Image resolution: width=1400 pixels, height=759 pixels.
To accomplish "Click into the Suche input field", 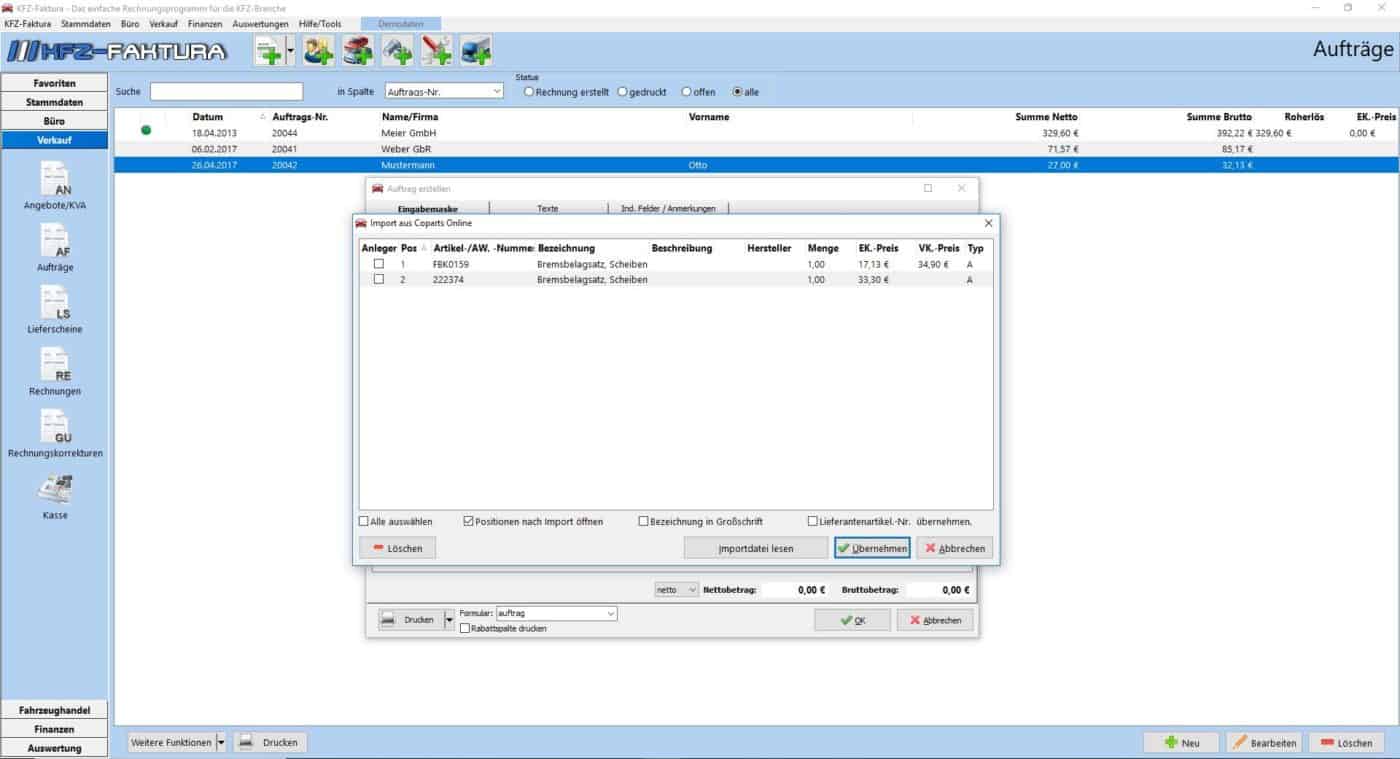I will tap(226, 92).
